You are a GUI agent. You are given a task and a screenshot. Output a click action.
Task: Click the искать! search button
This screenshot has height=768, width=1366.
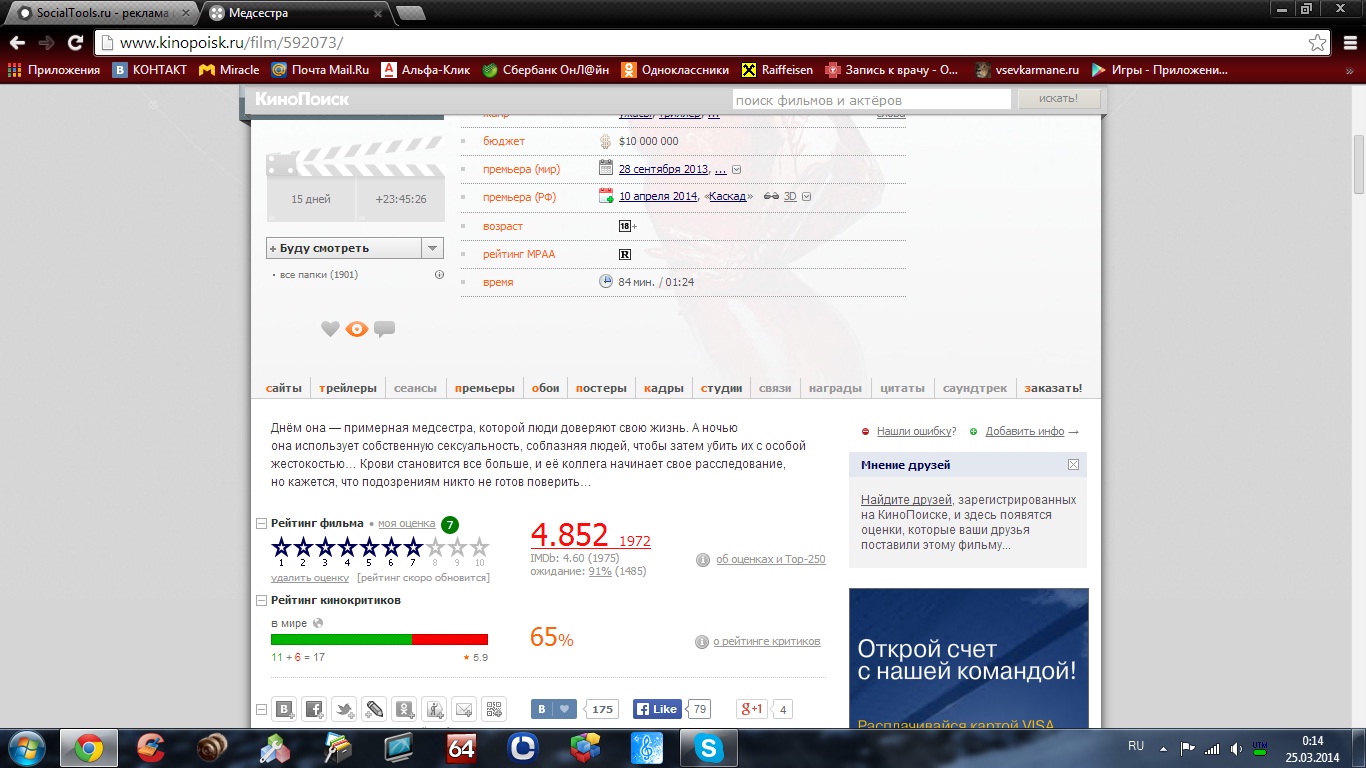click(1059, 99)
